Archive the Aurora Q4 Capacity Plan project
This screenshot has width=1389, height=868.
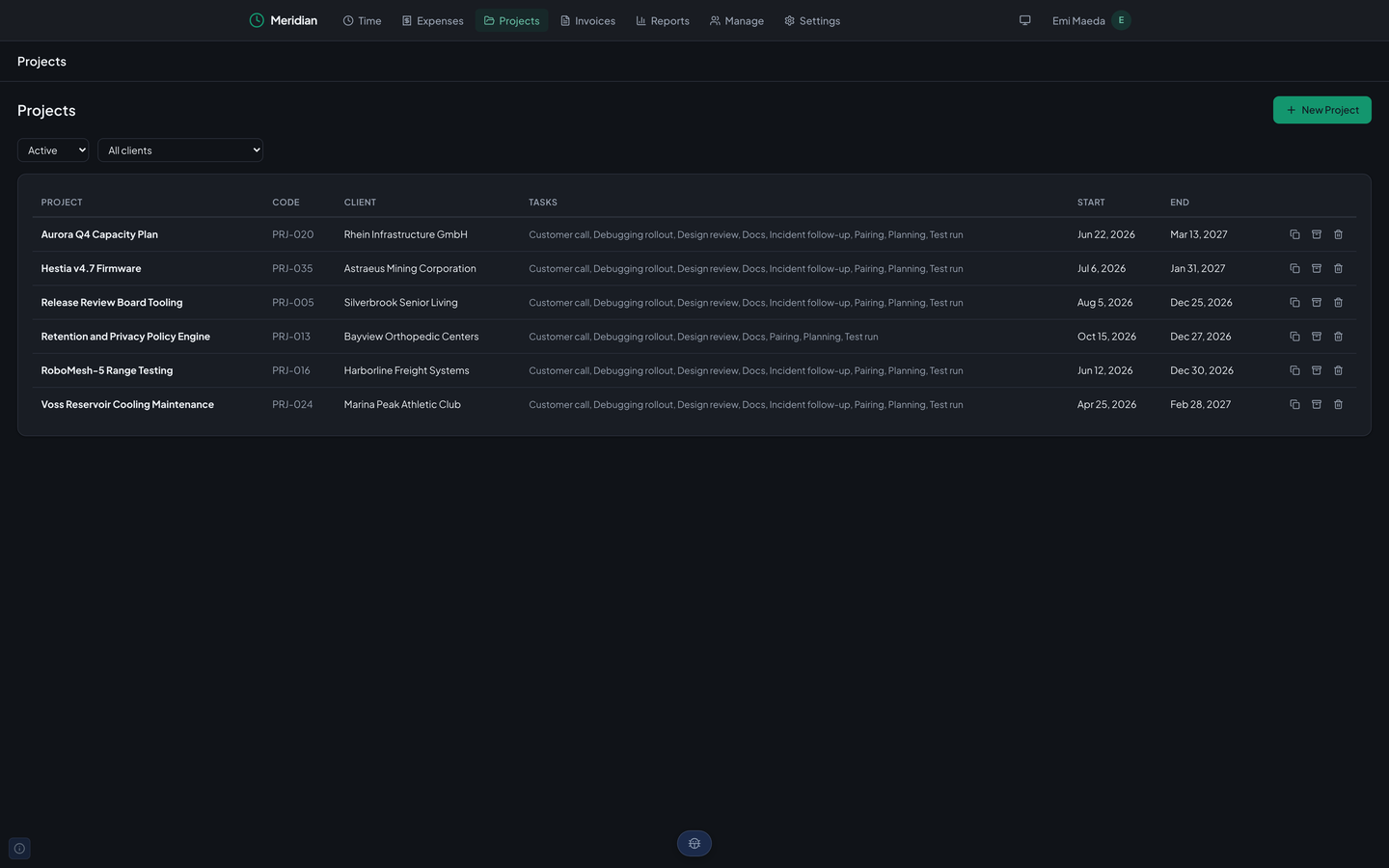click(x=1317, y=234)
